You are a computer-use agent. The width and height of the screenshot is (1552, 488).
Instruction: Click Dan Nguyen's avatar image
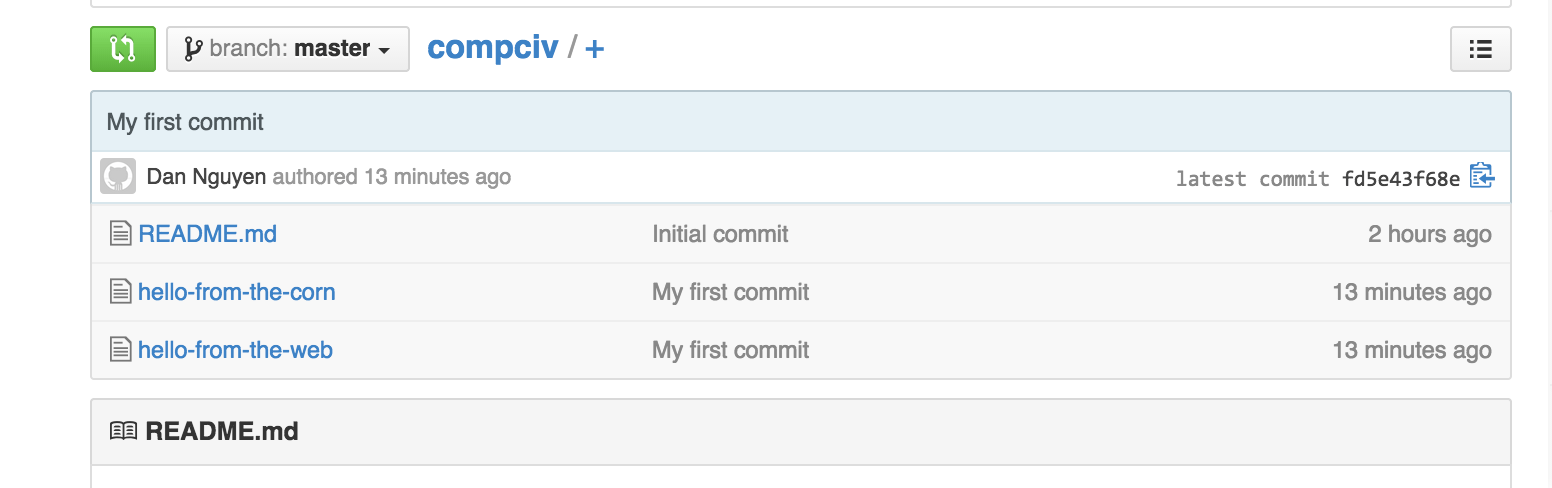point(118,177)
